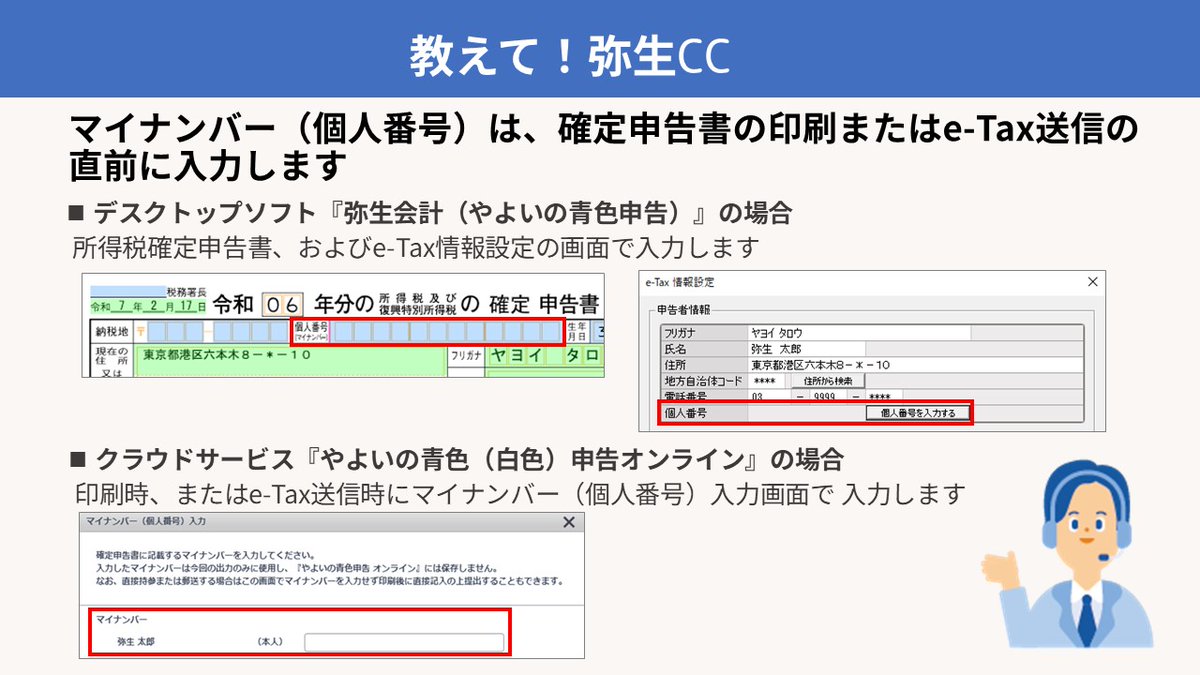Close the e-Tax 情報設定 dialog
The image size is (1200, 675).
tap(1092, 283)
